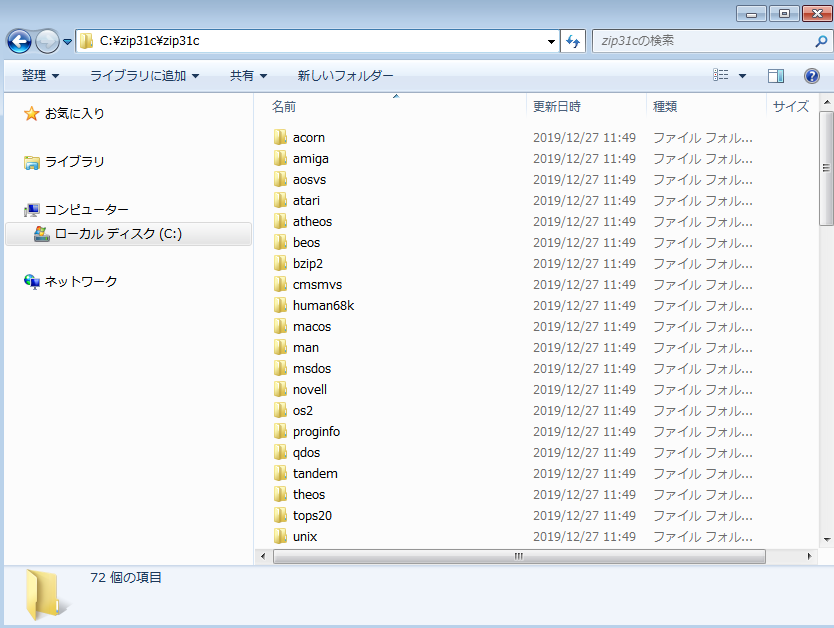Select the man folder icon
This screenshot has height=628, width=834.
[280, 347]
